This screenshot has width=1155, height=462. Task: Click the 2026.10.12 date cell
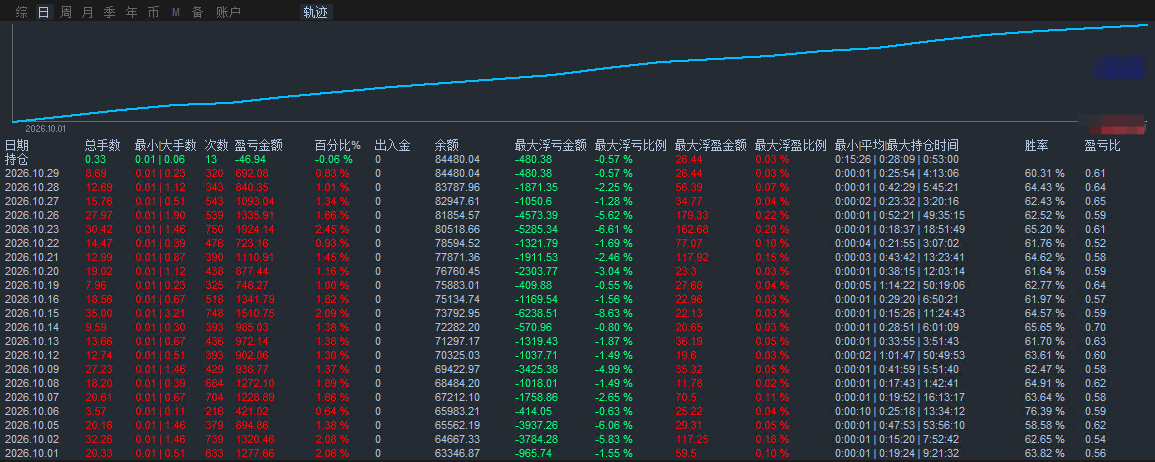(32, 355)
